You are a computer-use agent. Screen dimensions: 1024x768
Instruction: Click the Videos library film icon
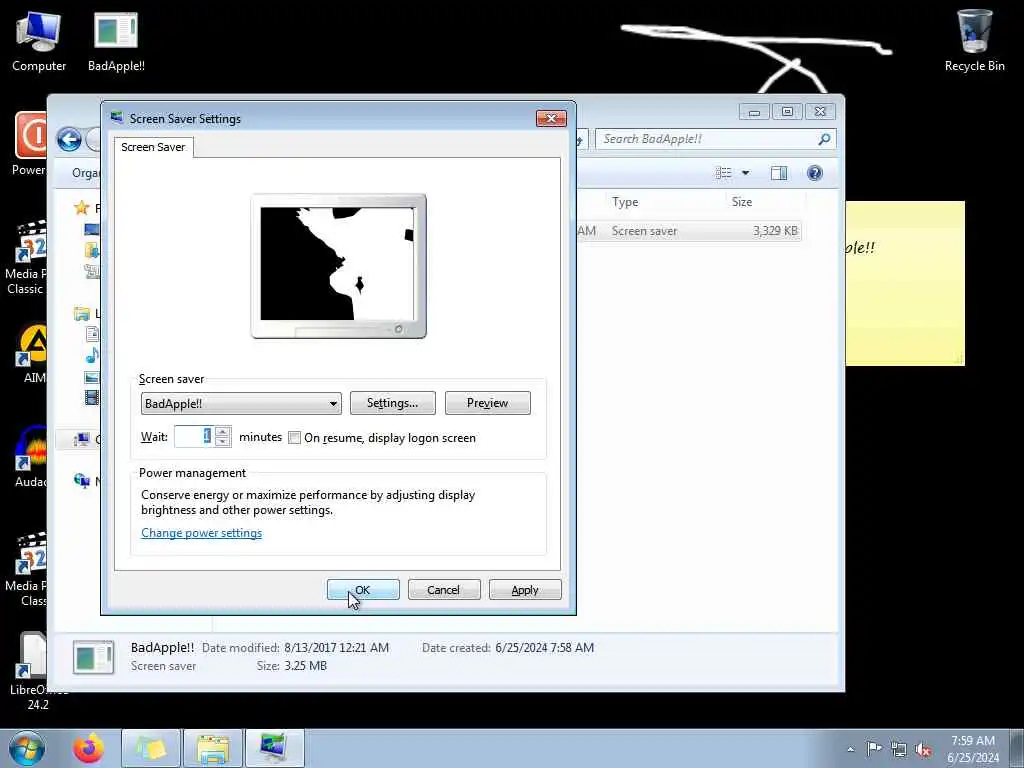tap(92, 397)
